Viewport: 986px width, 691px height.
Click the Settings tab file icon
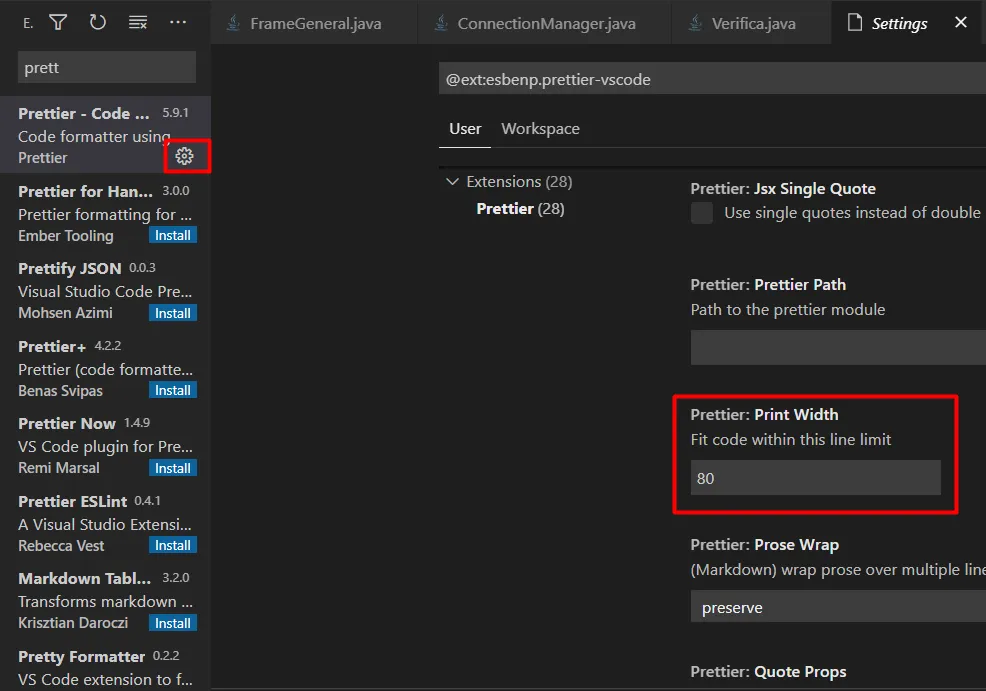(x=855, y=23)
